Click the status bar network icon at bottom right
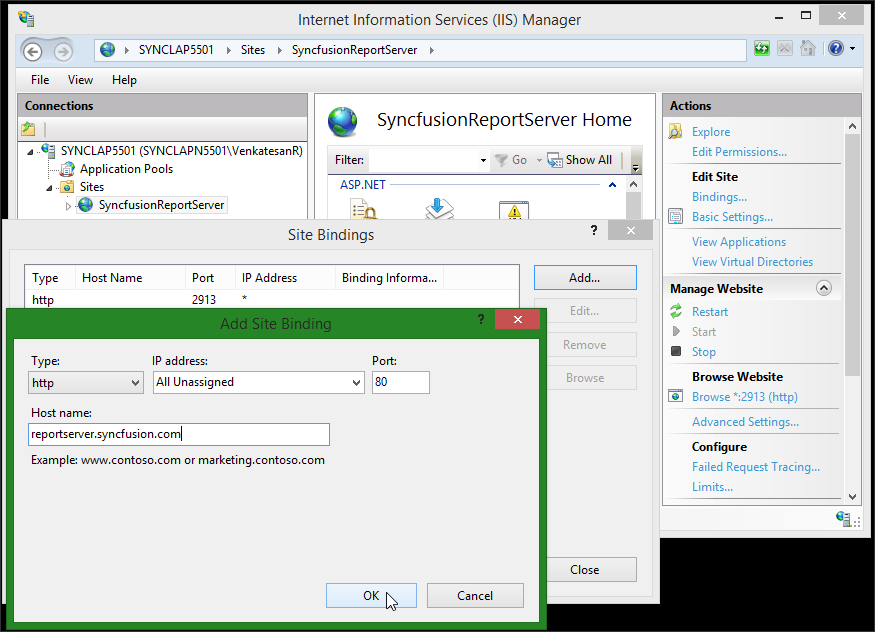The image size is (875, 632). tap(843, 519)
